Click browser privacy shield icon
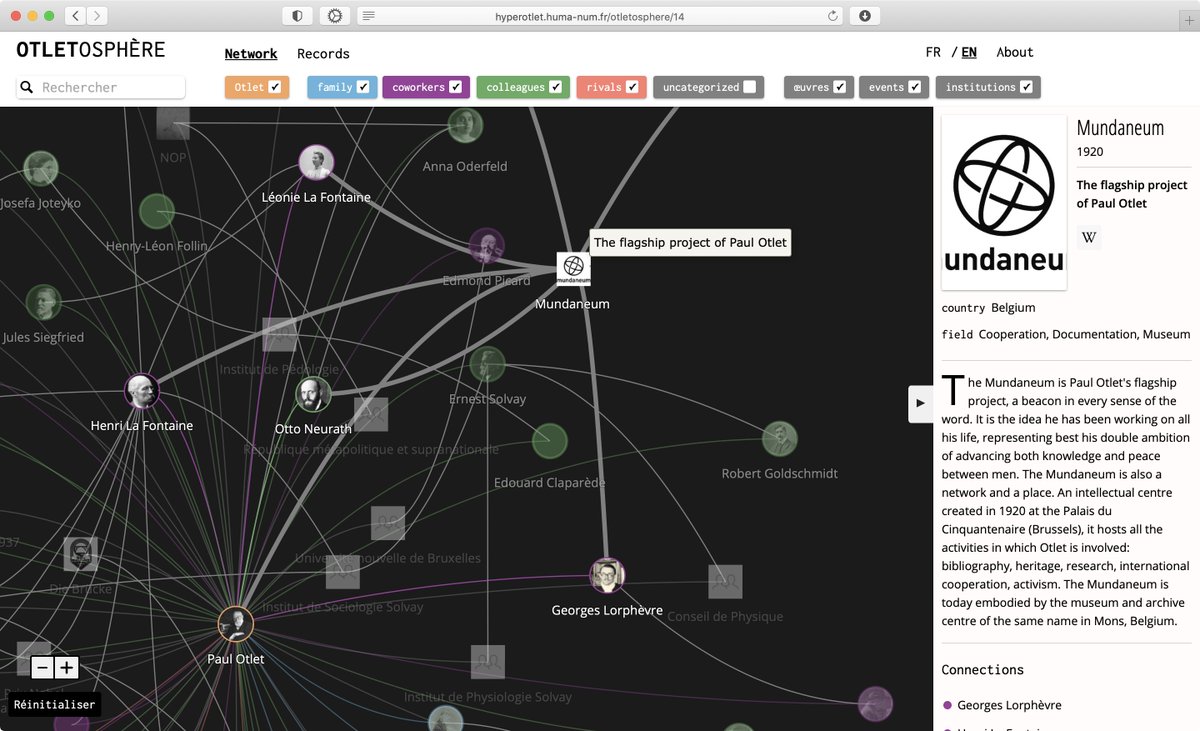The image size is (1200, 731). click(297, 16)
